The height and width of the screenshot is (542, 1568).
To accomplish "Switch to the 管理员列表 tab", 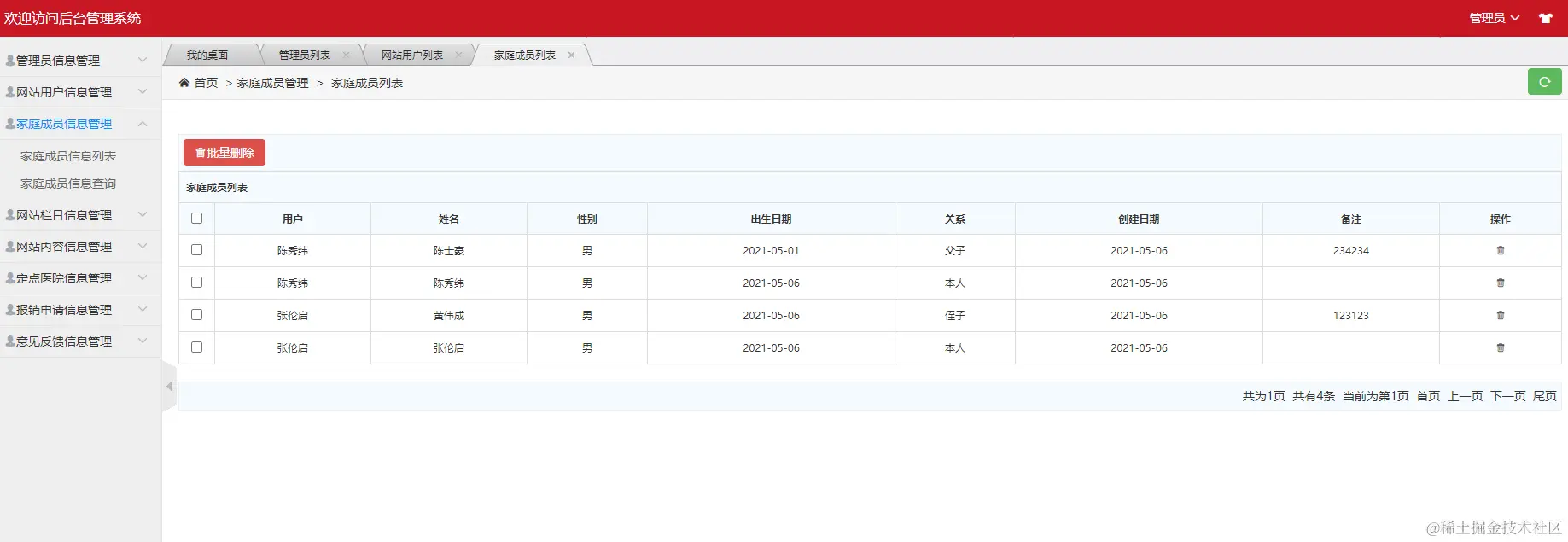I will (x=305, y=55).
